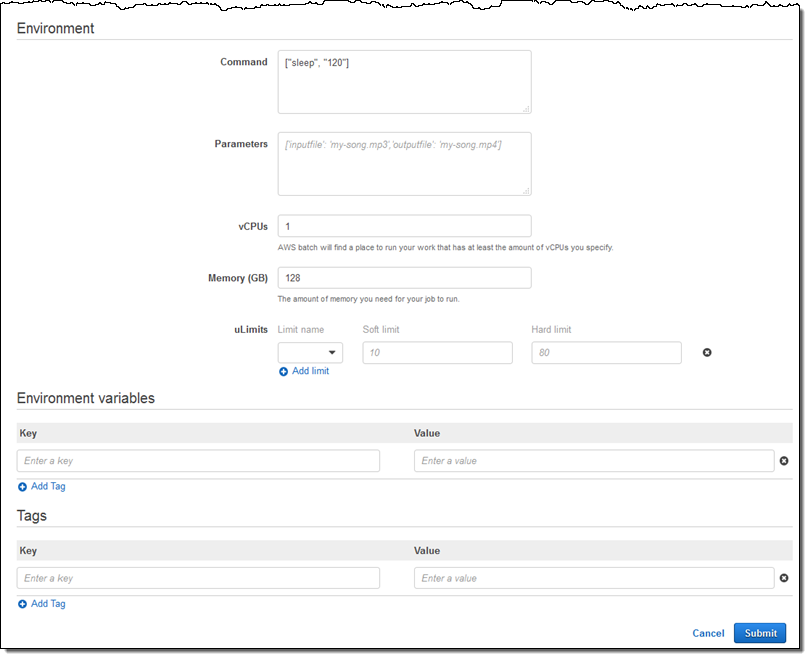Focus the Command text area
The image size is (810, 659).
pyautogui.click(x=403, y=81)
